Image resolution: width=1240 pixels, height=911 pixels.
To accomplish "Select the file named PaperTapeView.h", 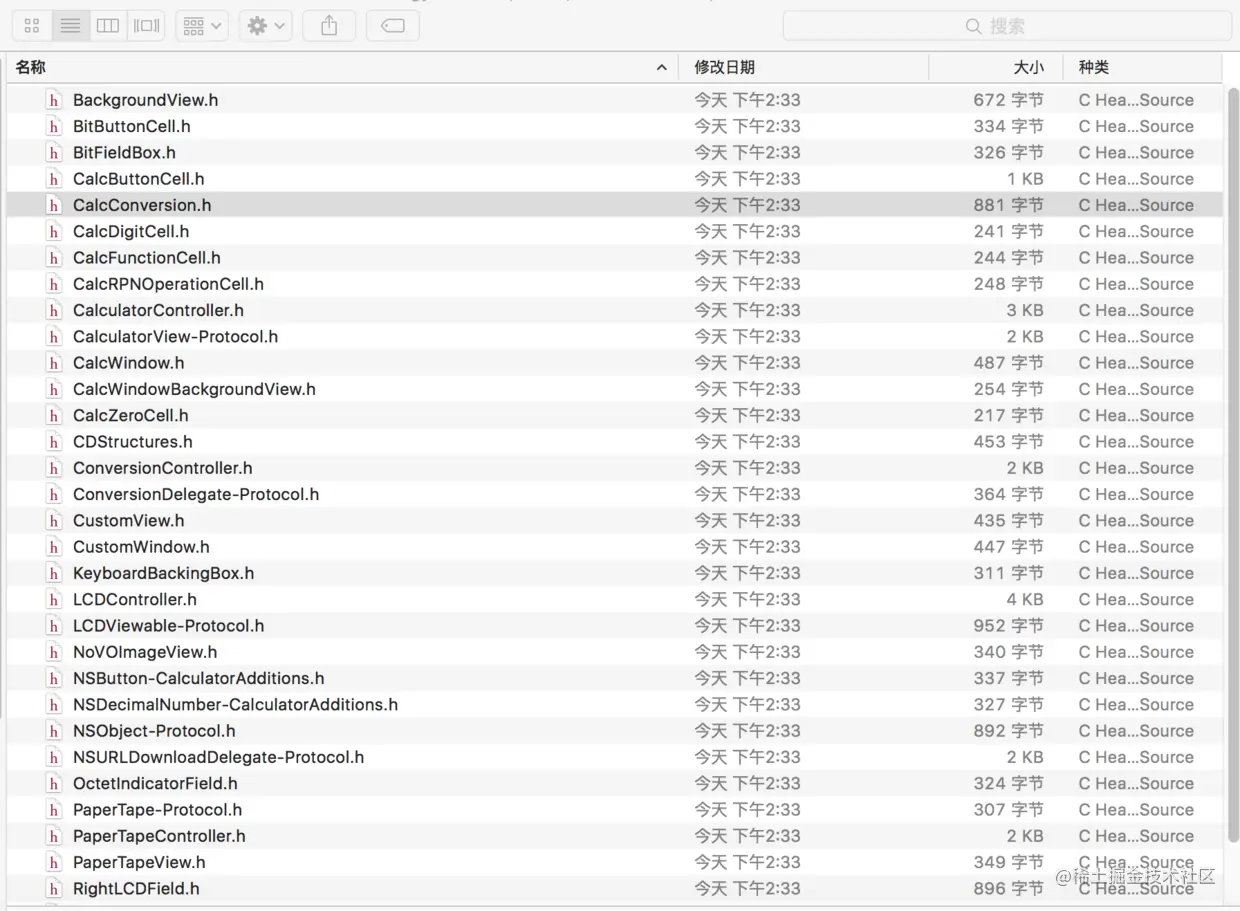I will pos(139,862).
